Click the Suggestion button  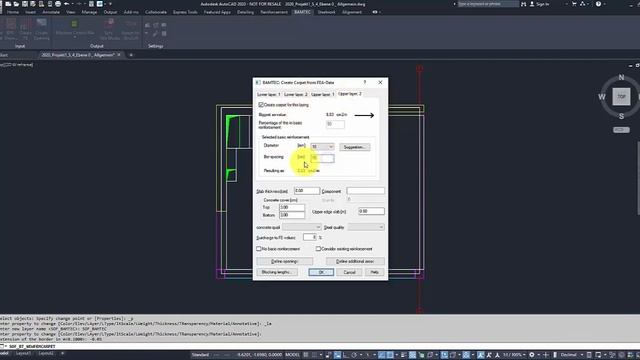point(355,147)
